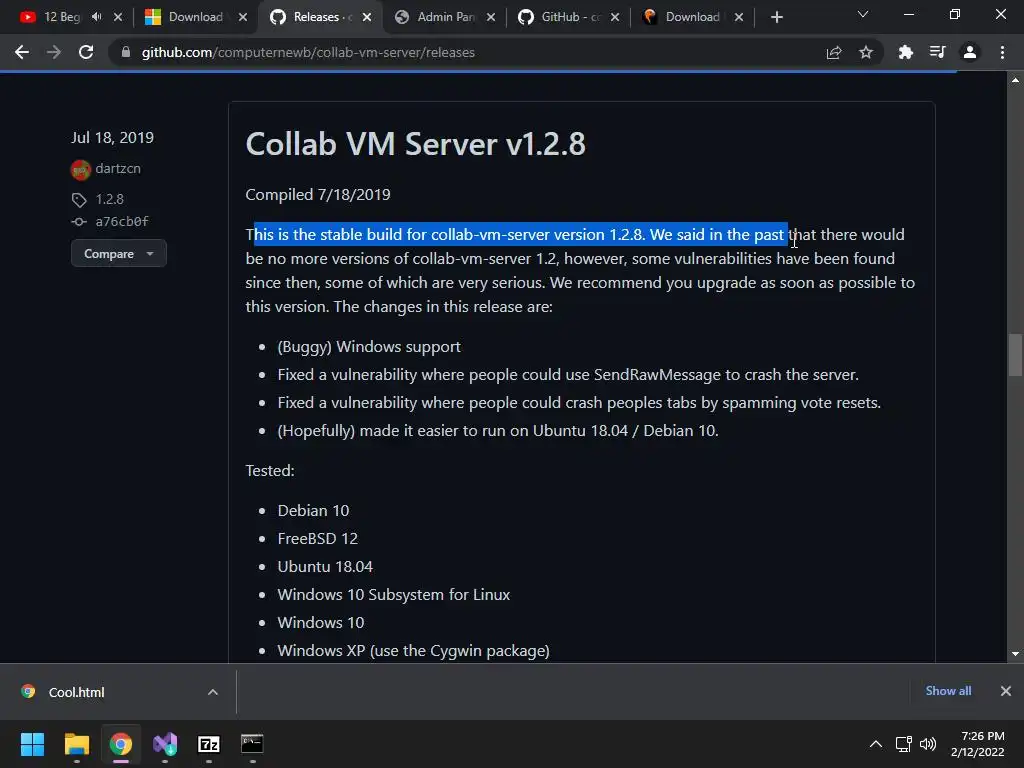Screen dimensions: 1024x768
Task: Show all downloads
Action: click(x=948, y=691)
